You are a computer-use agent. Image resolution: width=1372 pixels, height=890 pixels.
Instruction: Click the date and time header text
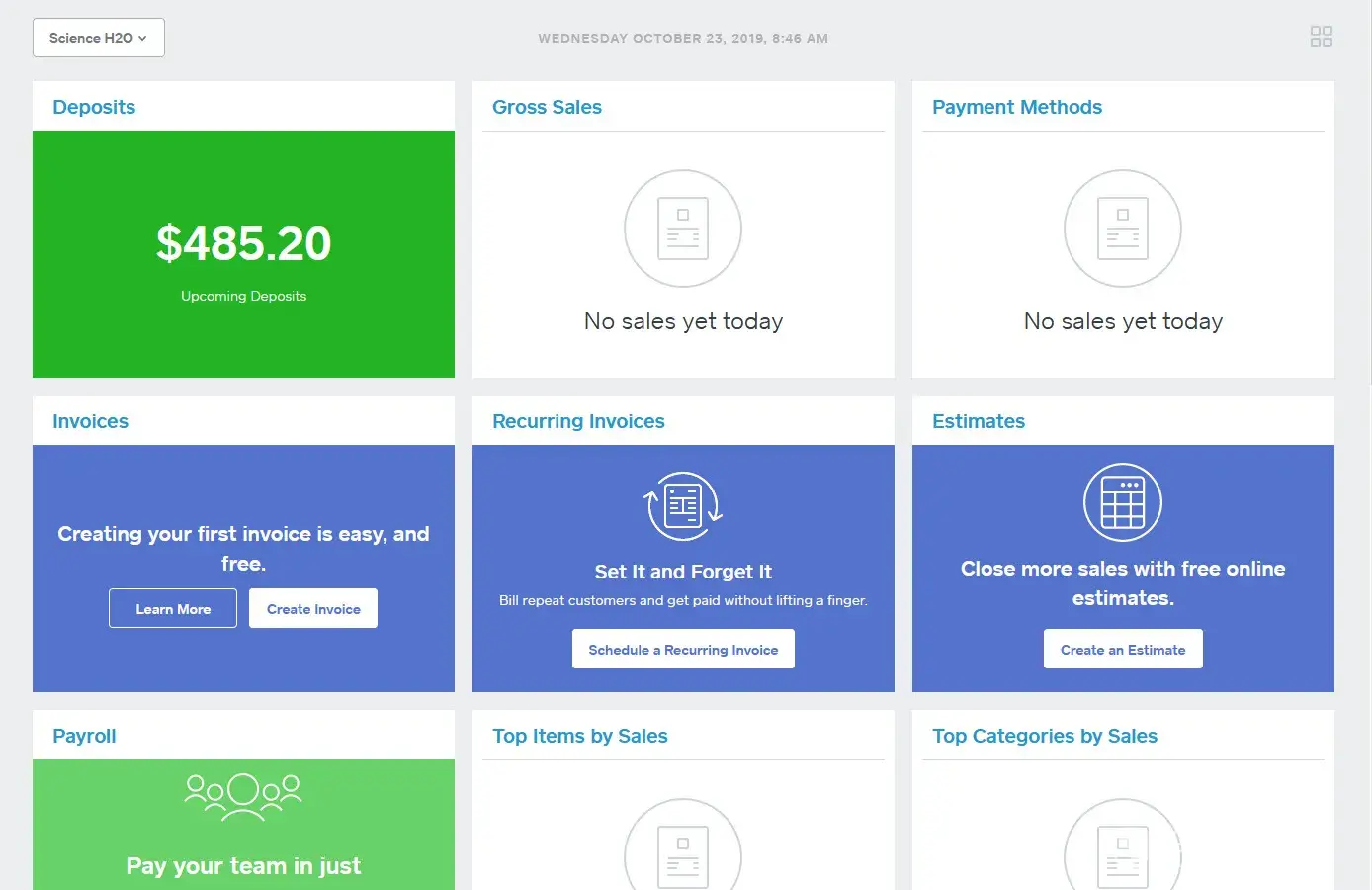683,39
